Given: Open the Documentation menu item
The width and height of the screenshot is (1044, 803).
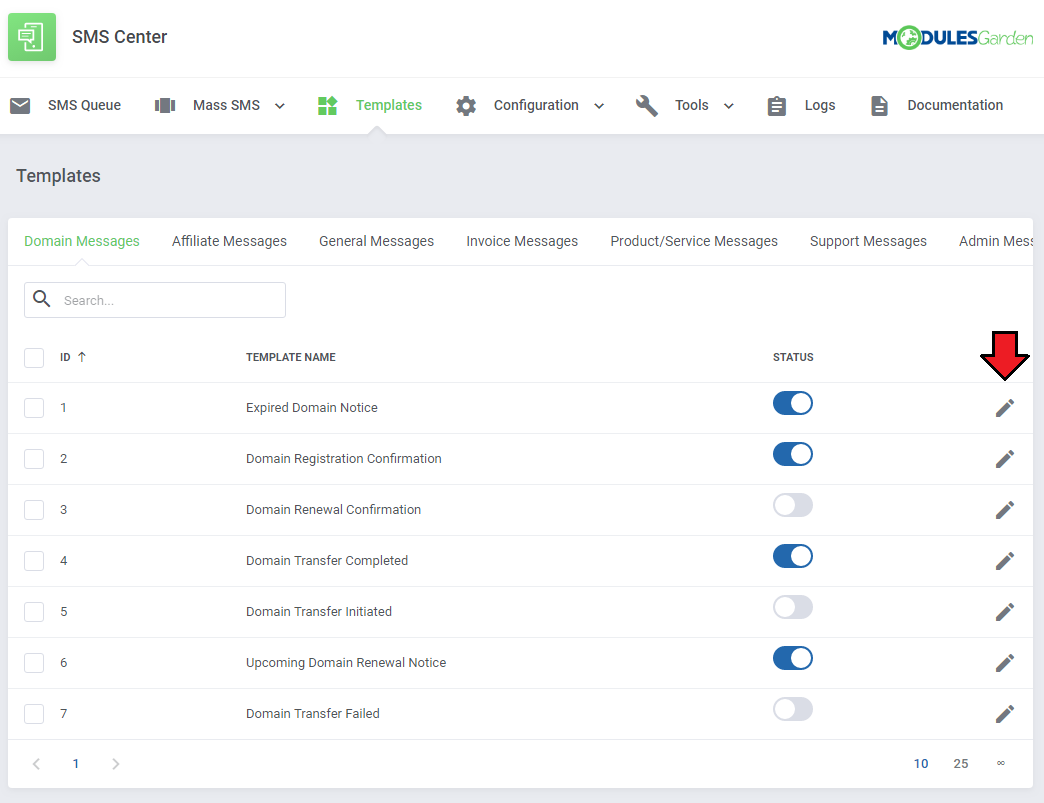Looking at the screenshot, I should [x=955, y=105].
